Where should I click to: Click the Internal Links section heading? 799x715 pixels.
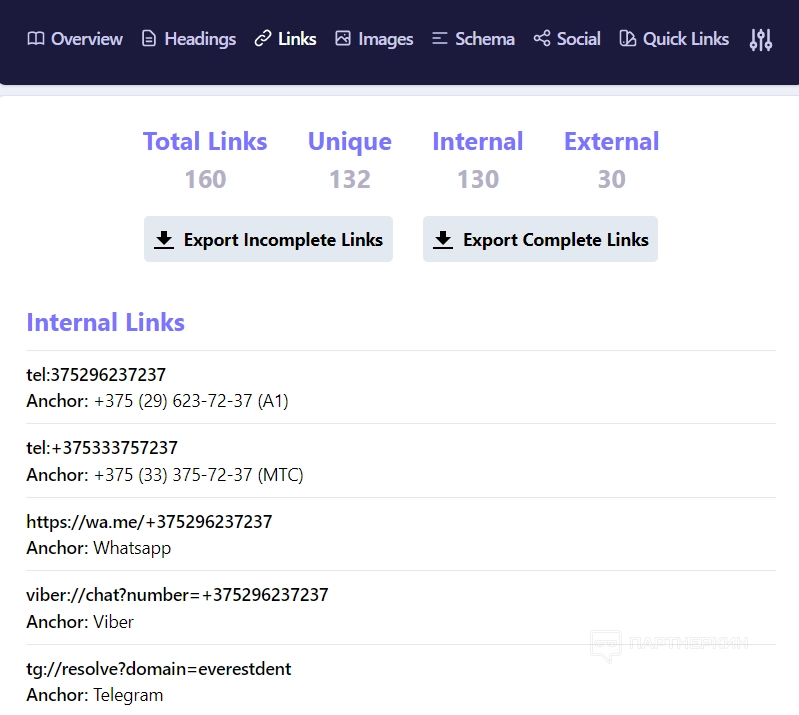(x=105, y=323)
